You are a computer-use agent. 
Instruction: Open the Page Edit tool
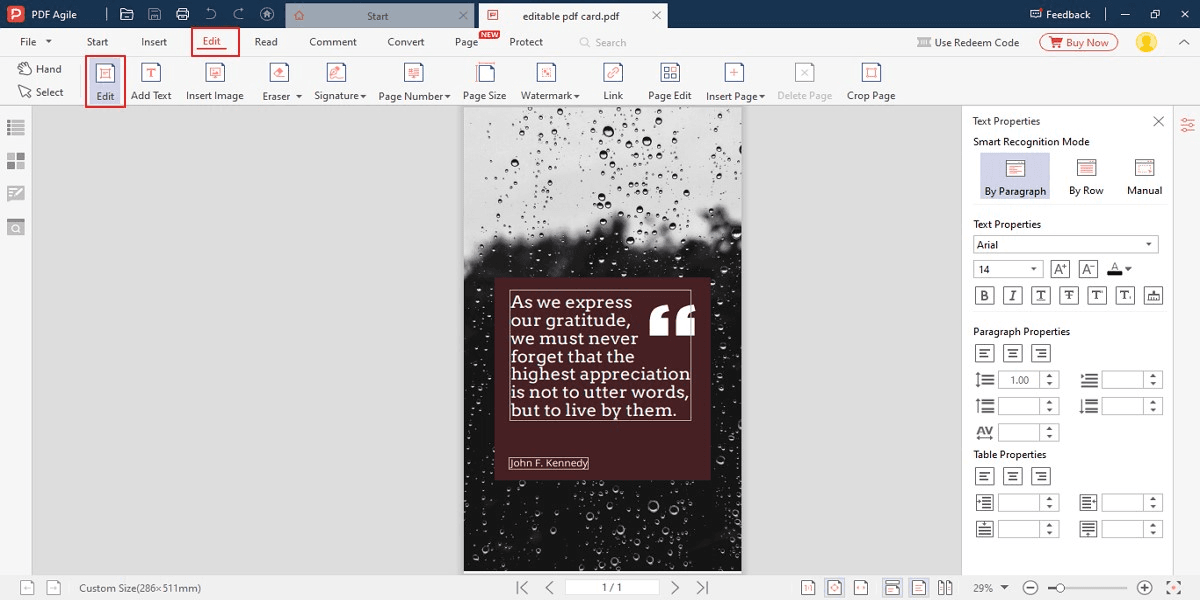(x=670, y=82)
